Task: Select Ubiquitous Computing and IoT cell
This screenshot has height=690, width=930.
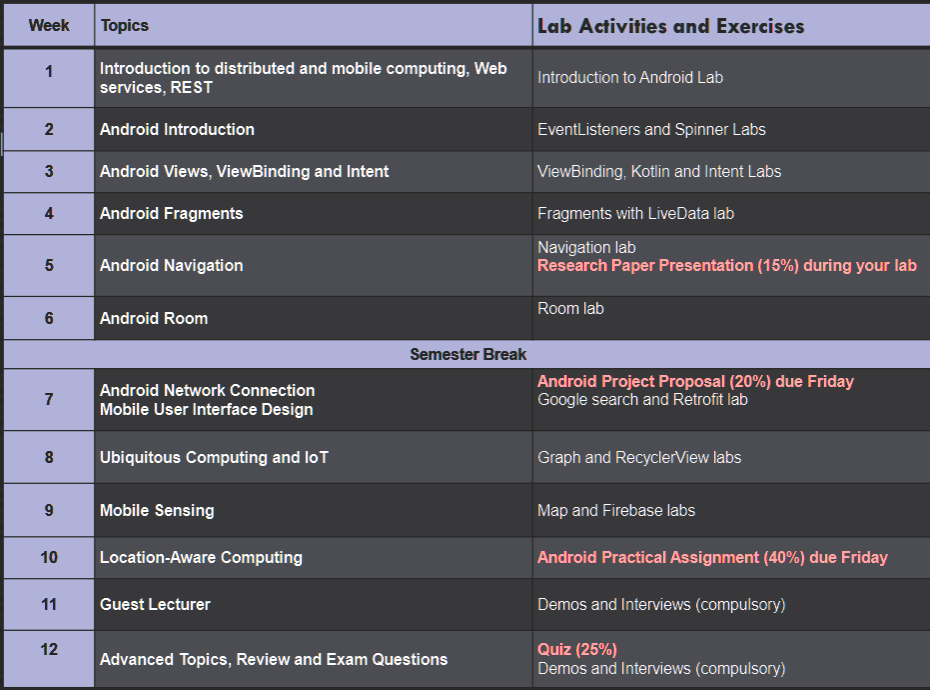Action: click(313, 457)
